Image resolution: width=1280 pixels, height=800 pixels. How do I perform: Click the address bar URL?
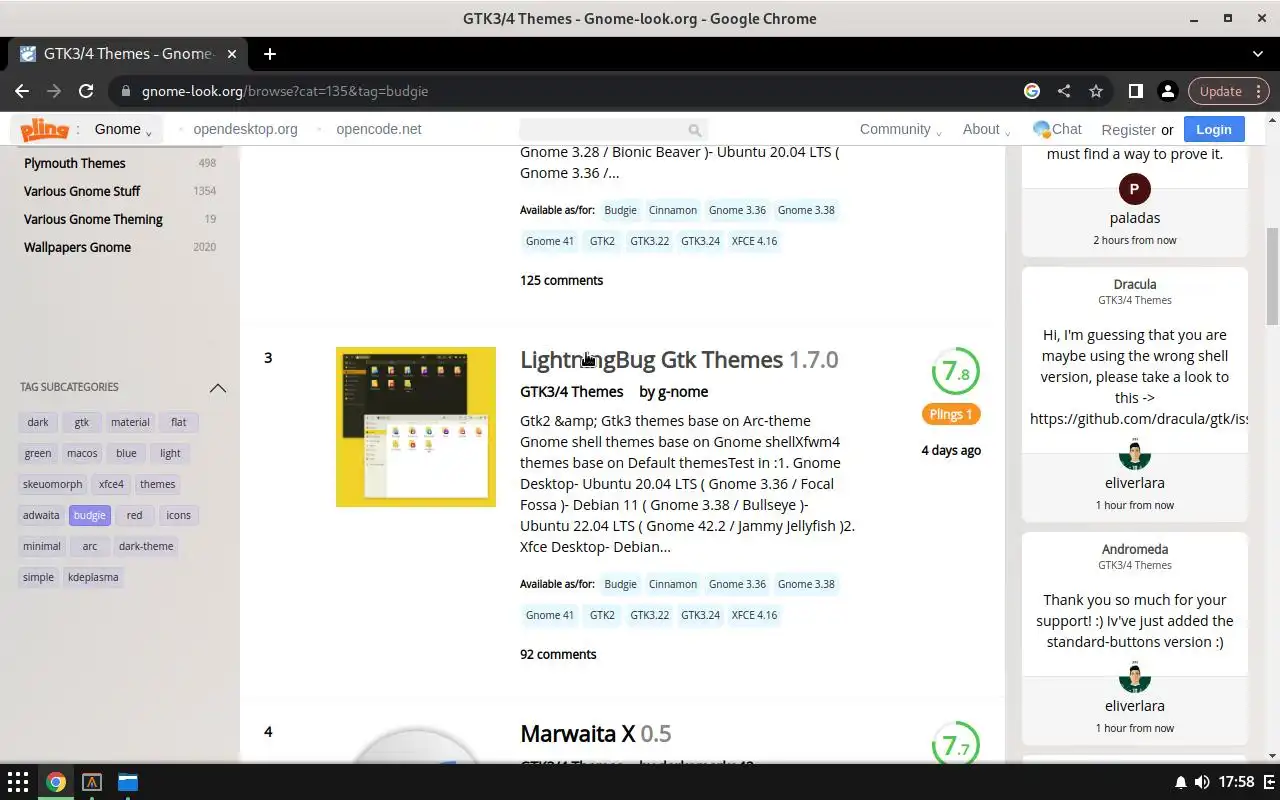coord(285,91)
